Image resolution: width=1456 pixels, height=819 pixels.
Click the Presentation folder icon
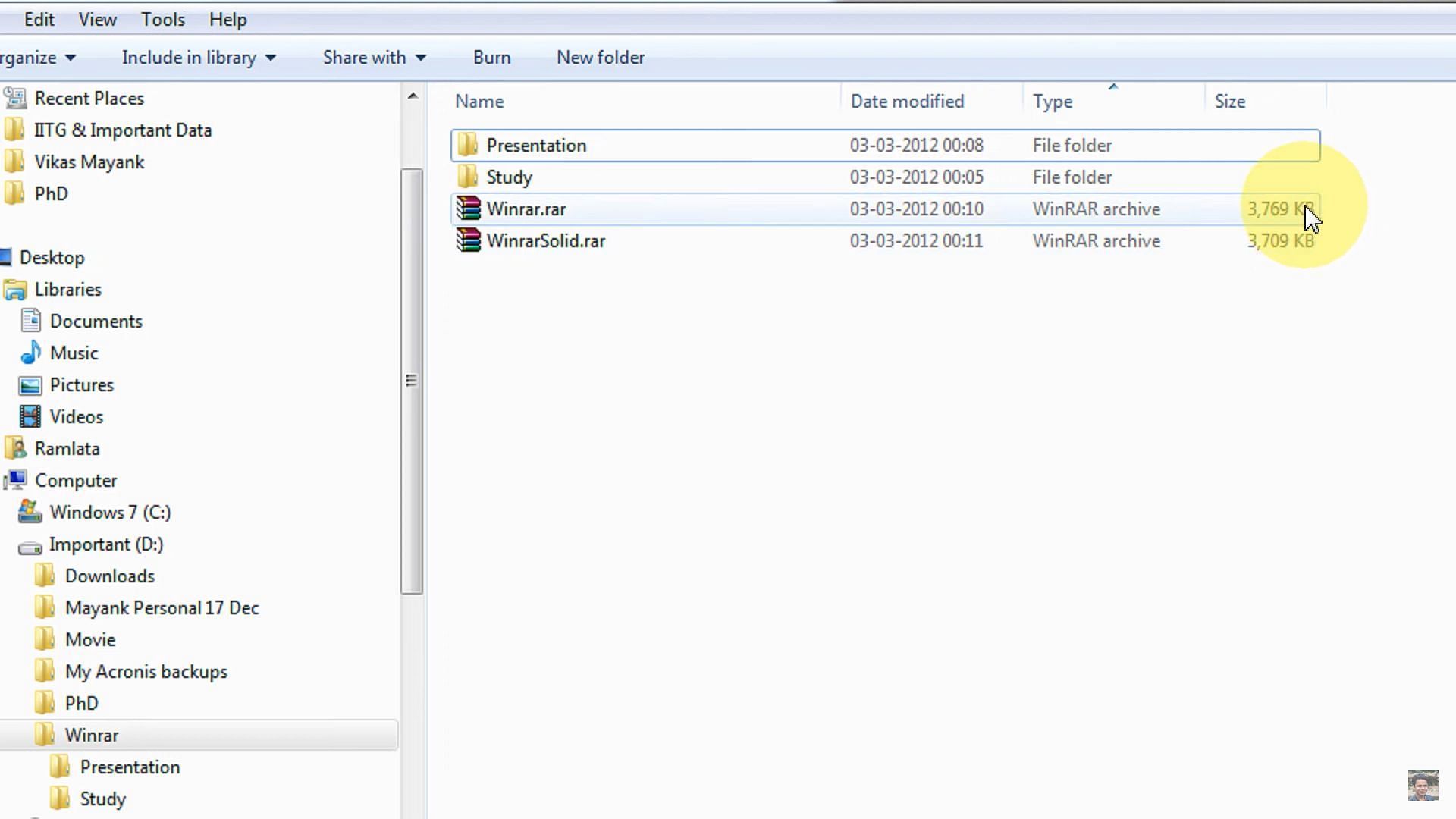click(x=467, y=145)
